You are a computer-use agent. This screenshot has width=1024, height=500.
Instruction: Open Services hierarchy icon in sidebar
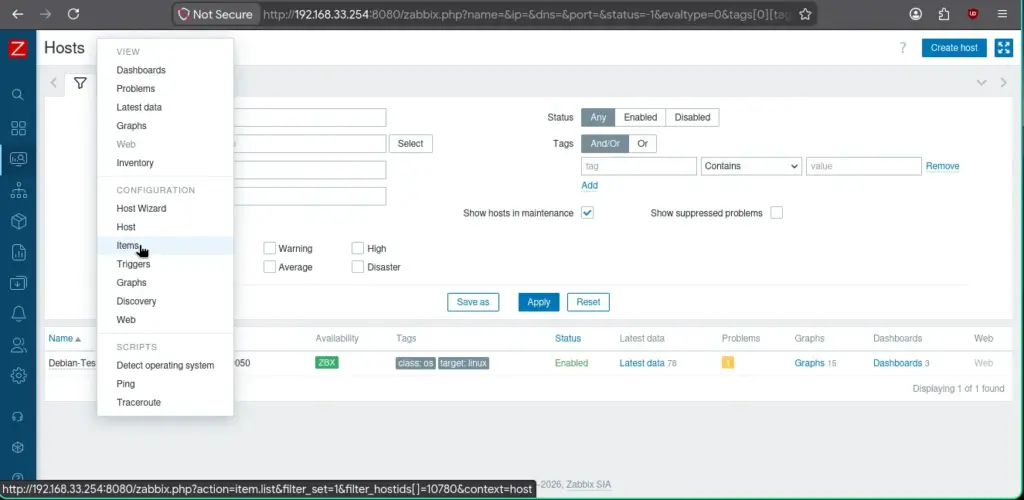pyautogui.click(x=18, y=190)
